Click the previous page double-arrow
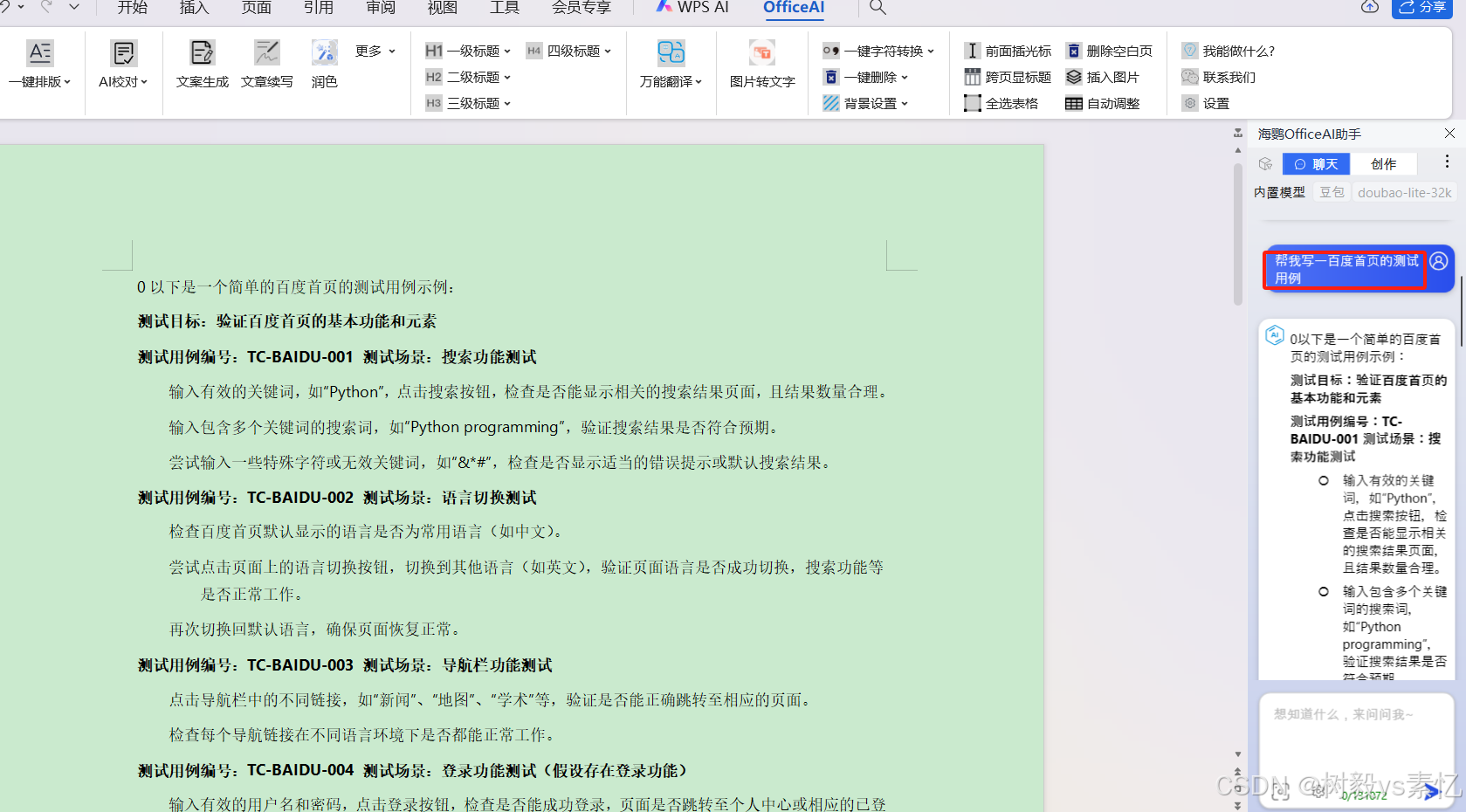 [1237, 773]
